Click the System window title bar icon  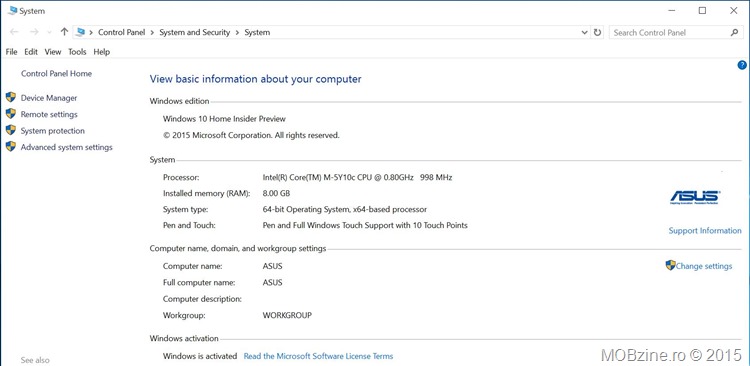(12, 10)
